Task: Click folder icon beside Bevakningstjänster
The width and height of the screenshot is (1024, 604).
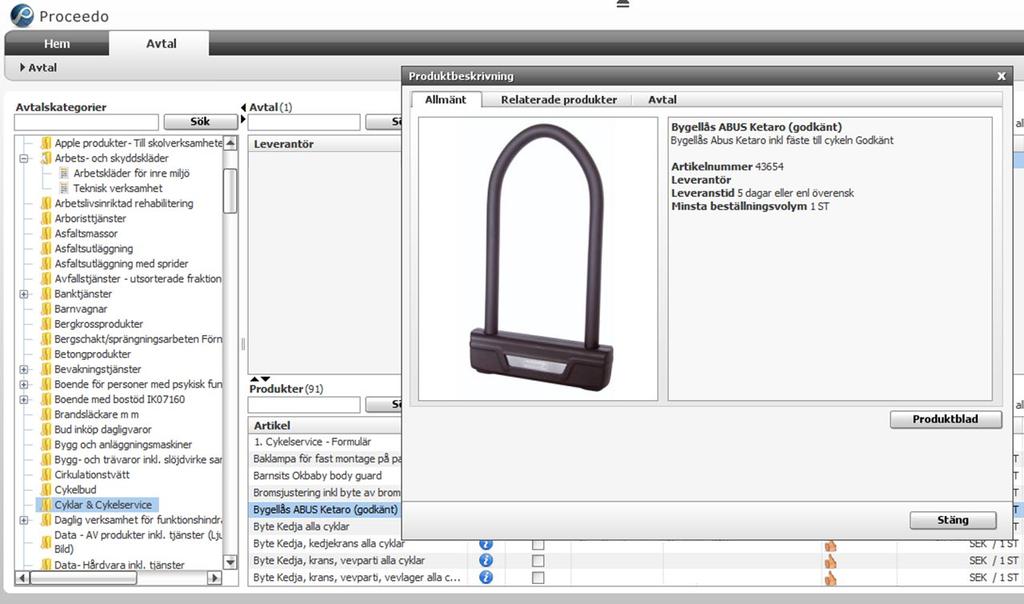Action: coord(46,369)
